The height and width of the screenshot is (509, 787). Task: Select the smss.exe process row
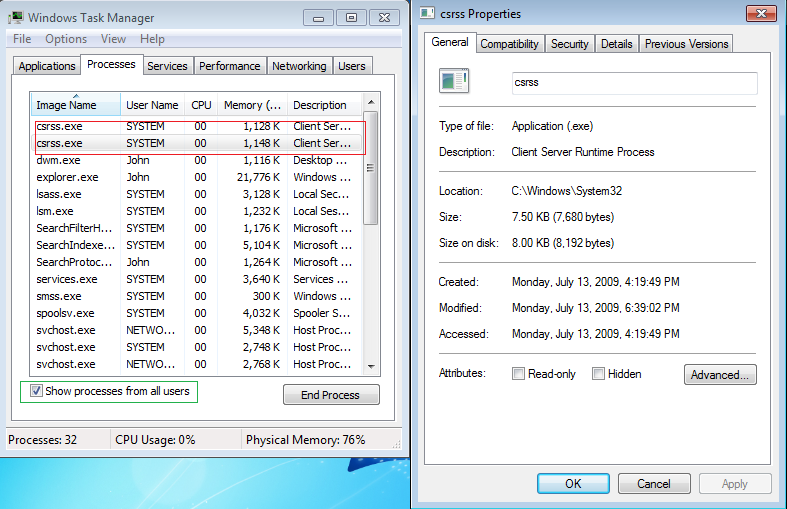tap(197, 297)
